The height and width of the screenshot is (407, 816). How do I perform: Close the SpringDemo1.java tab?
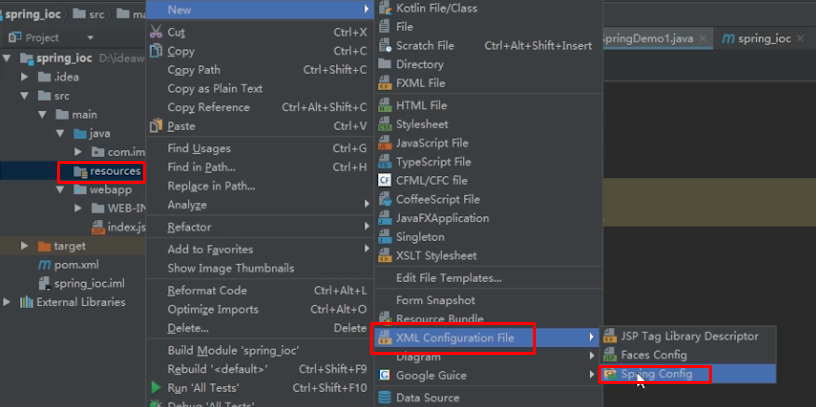click(703, 39)
